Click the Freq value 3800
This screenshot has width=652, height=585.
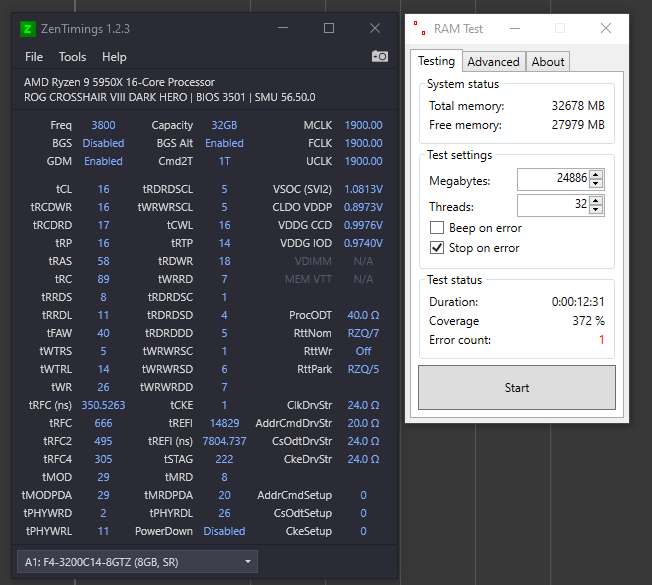click(x=103, y=125)
